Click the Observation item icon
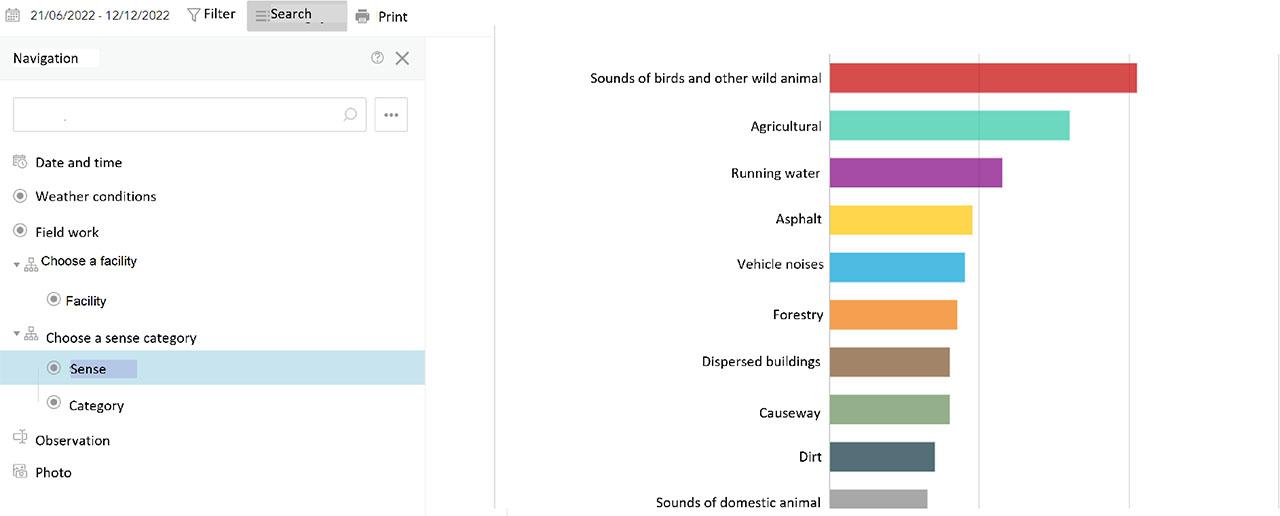1280x516 pixels. click(20, 437)
